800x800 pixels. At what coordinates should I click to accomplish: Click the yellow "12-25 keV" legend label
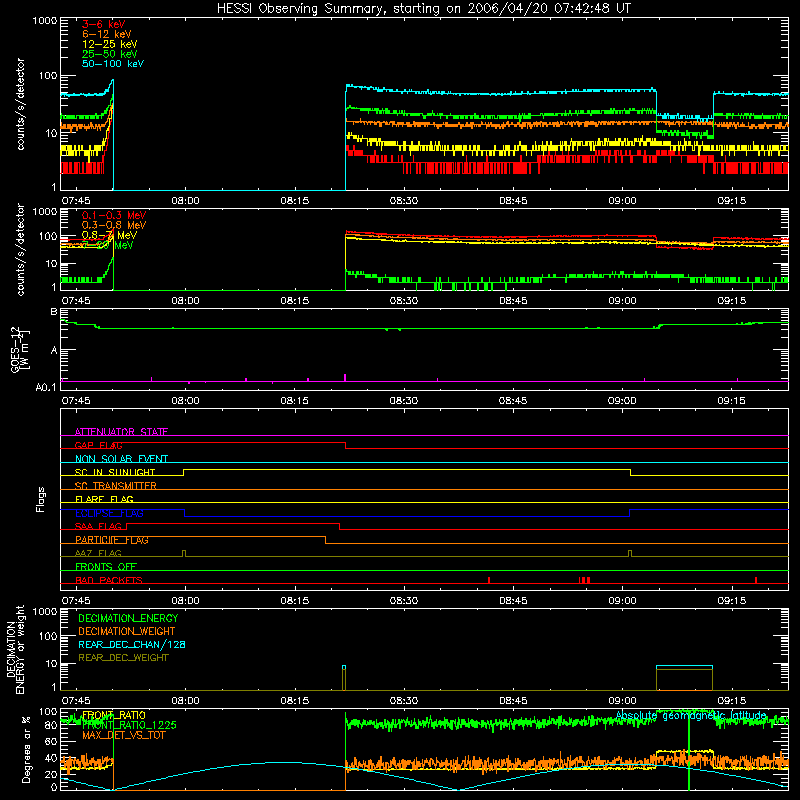coord(109,44)
